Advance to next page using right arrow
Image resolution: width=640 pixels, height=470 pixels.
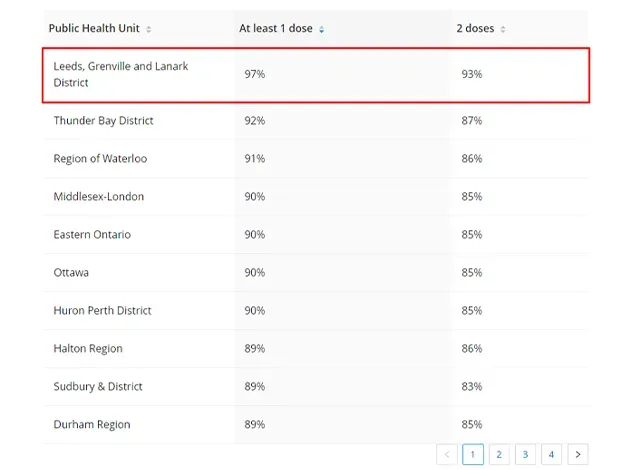577,454
